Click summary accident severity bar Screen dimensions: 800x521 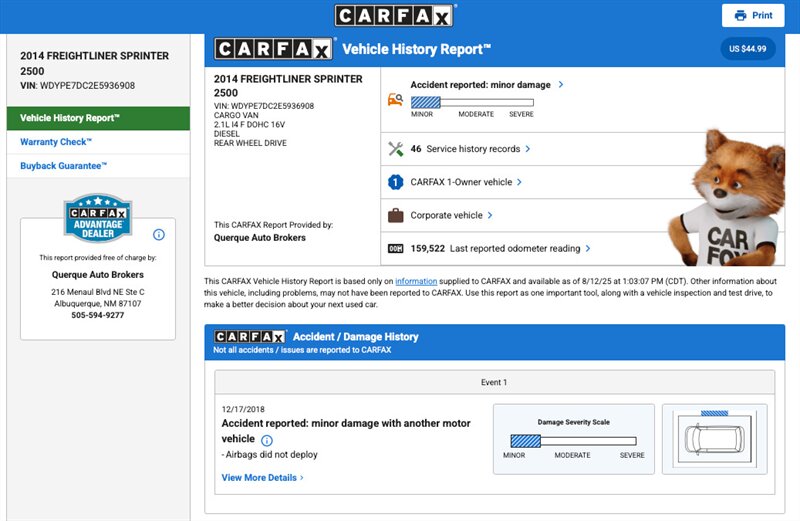(x=472, y=102)
